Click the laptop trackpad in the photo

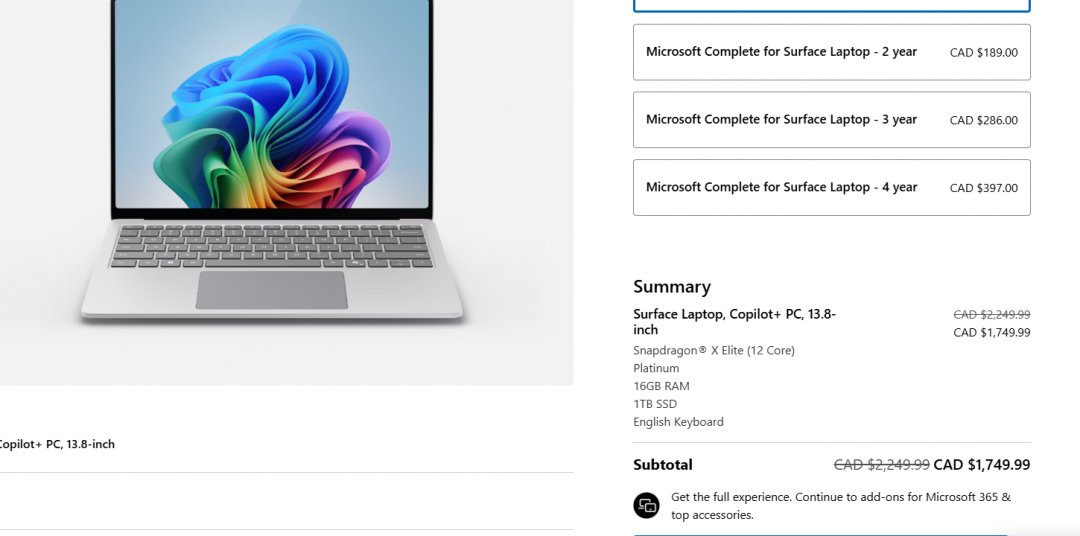[271, 290]
